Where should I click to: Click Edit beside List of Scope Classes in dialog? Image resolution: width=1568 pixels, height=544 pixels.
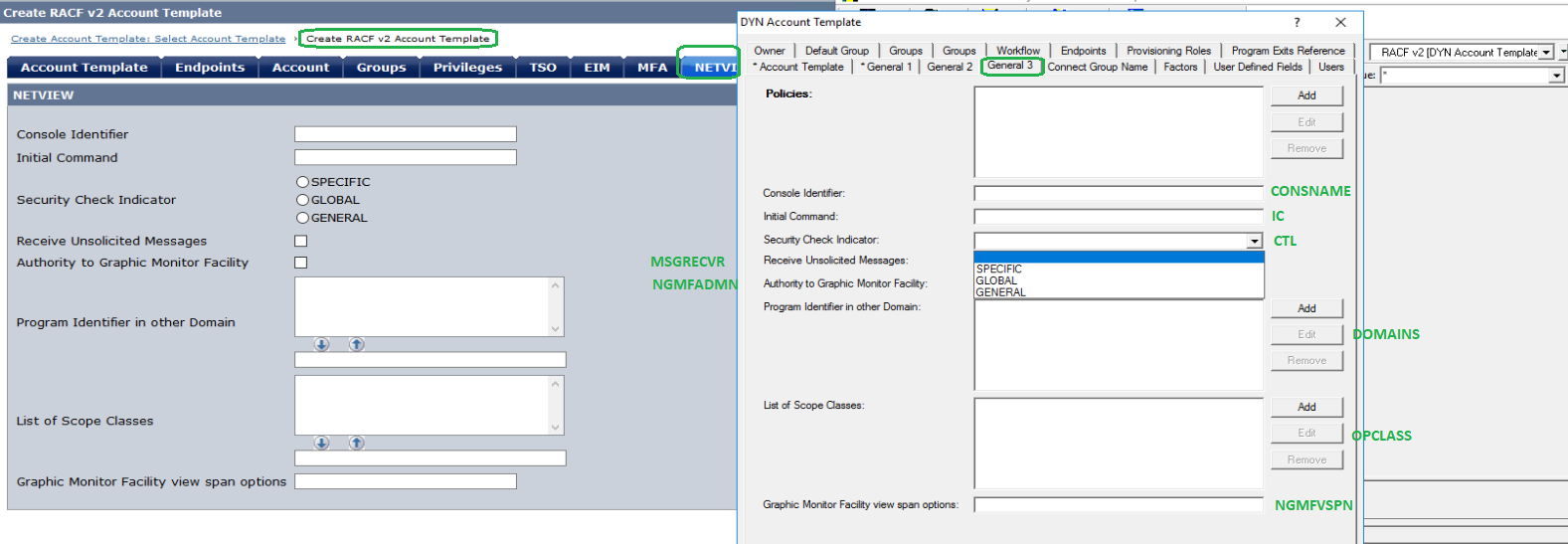pos(1307,433)
